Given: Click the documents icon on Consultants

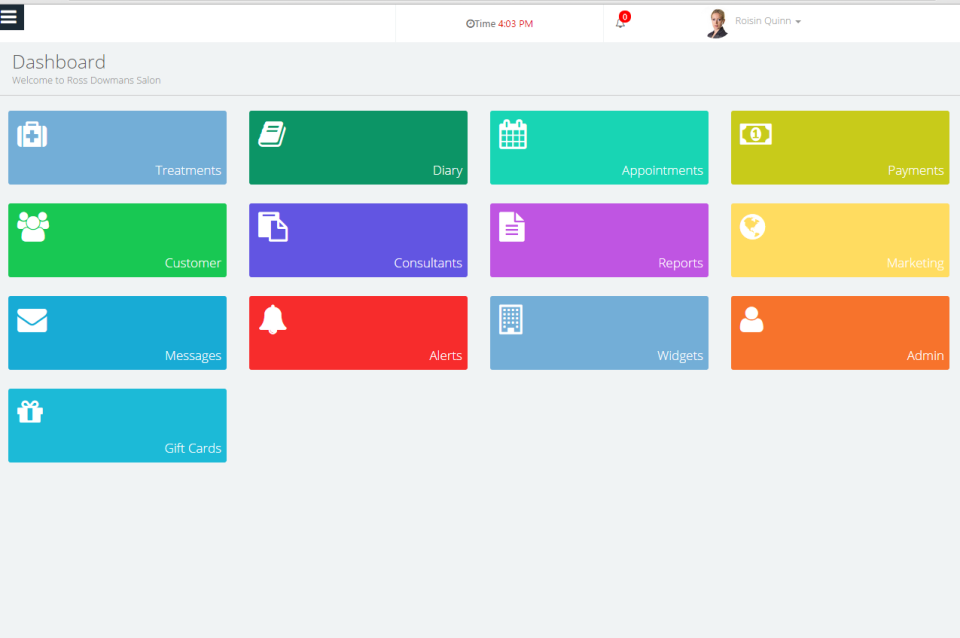Looking at the screenshot, I should point(273,227).
